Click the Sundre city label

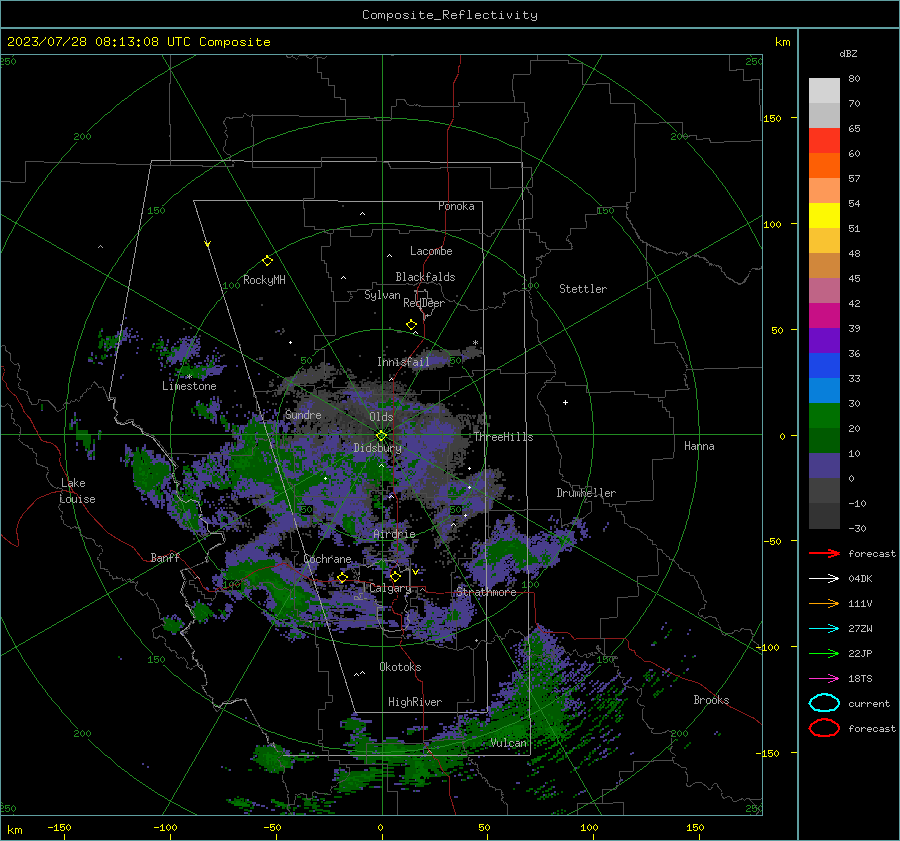[303, 414]
